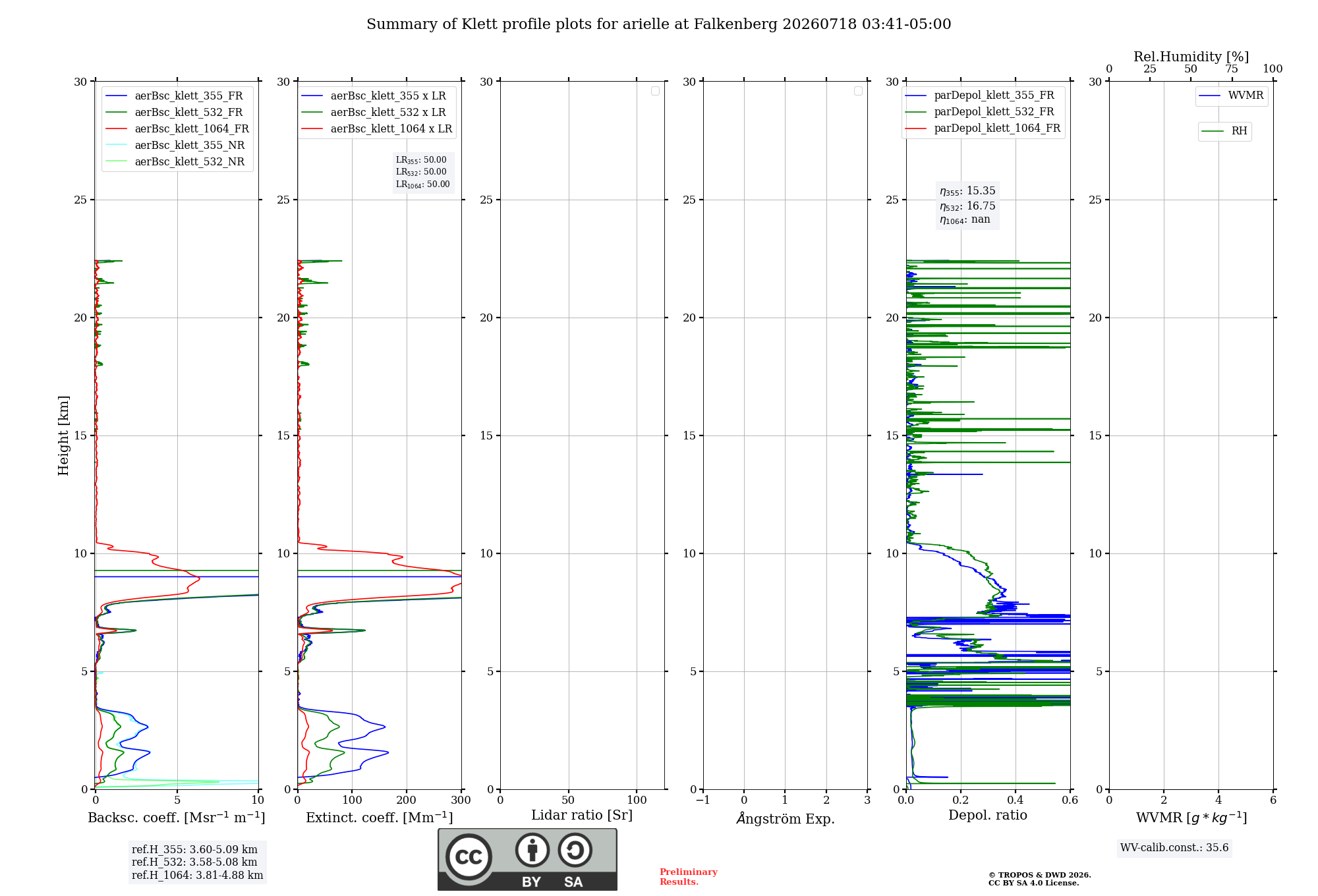Click the η532: 16.75 depolarization annotation

(967, 206)
